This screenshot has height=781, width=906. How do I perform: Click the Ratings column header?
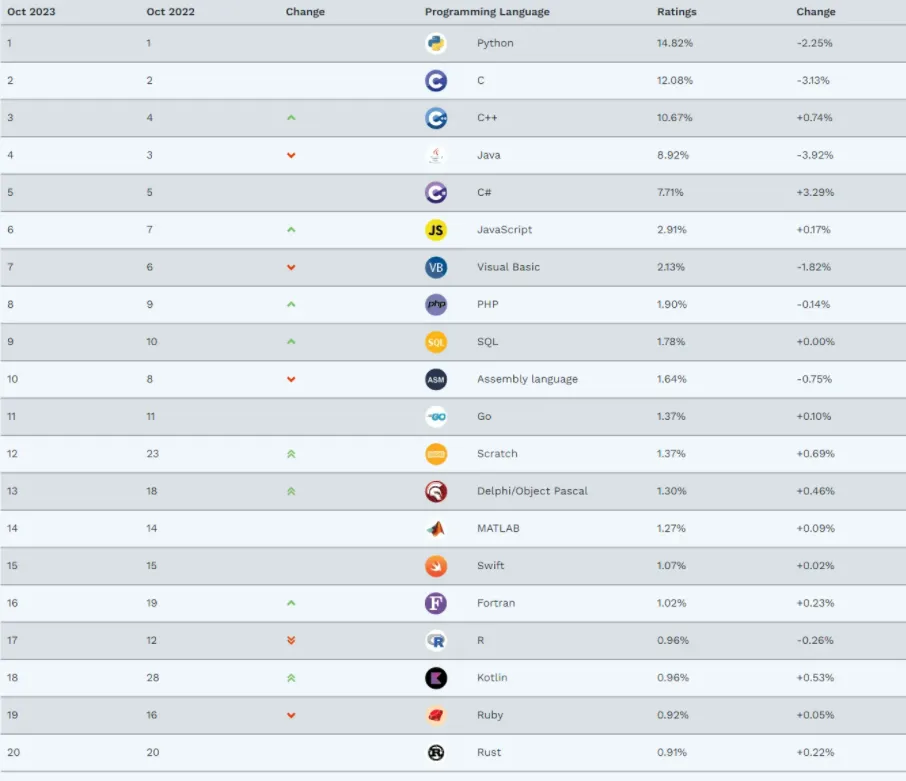click(x=676, y=12)
